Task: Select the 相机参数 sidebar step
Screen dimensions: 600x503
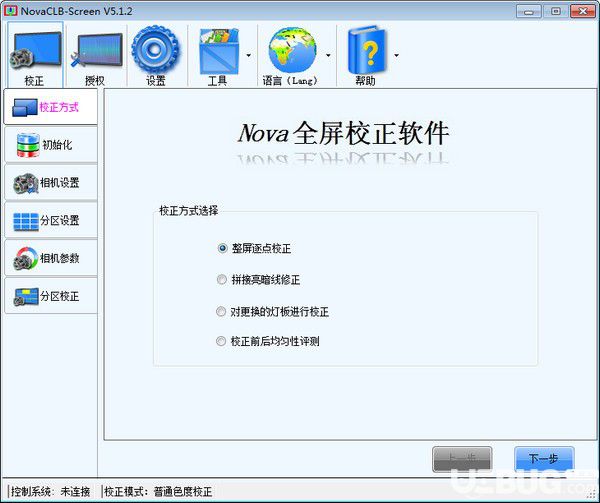Action: (51, 259)
